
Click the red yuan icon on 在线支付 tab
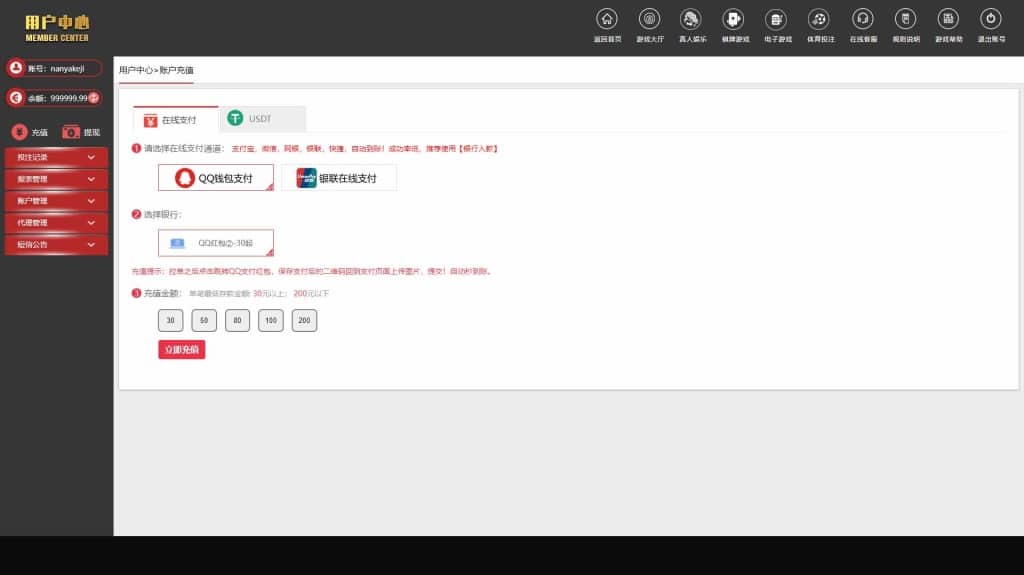(150, 120)
